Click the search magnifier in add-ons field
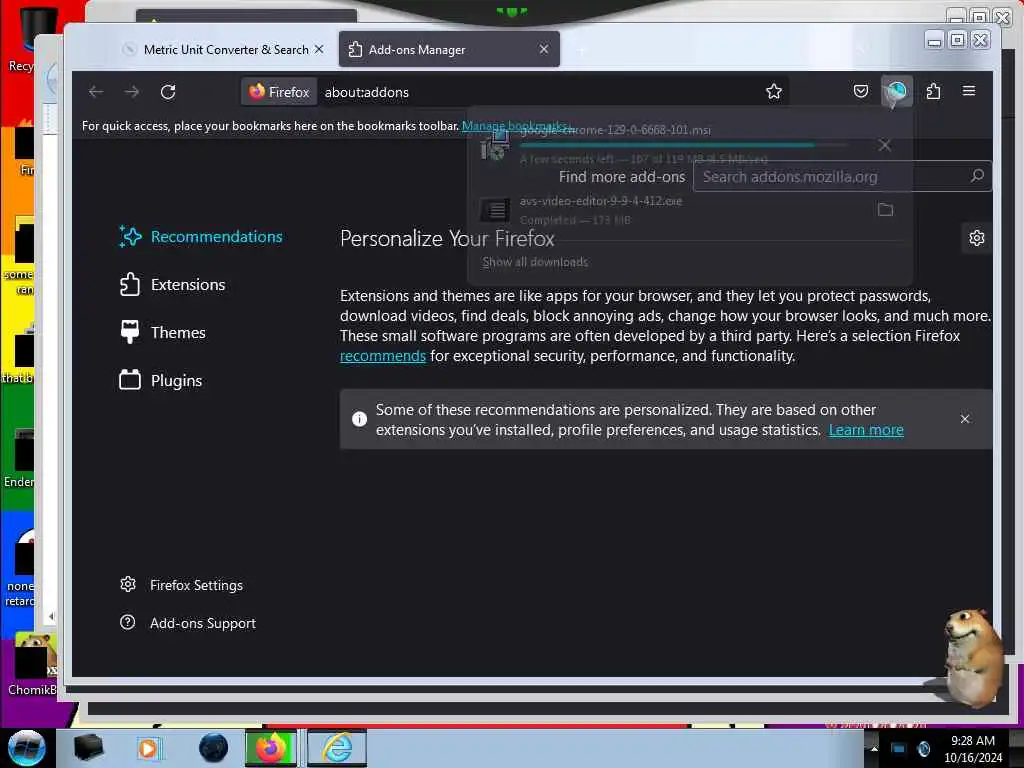 point(977,176)
